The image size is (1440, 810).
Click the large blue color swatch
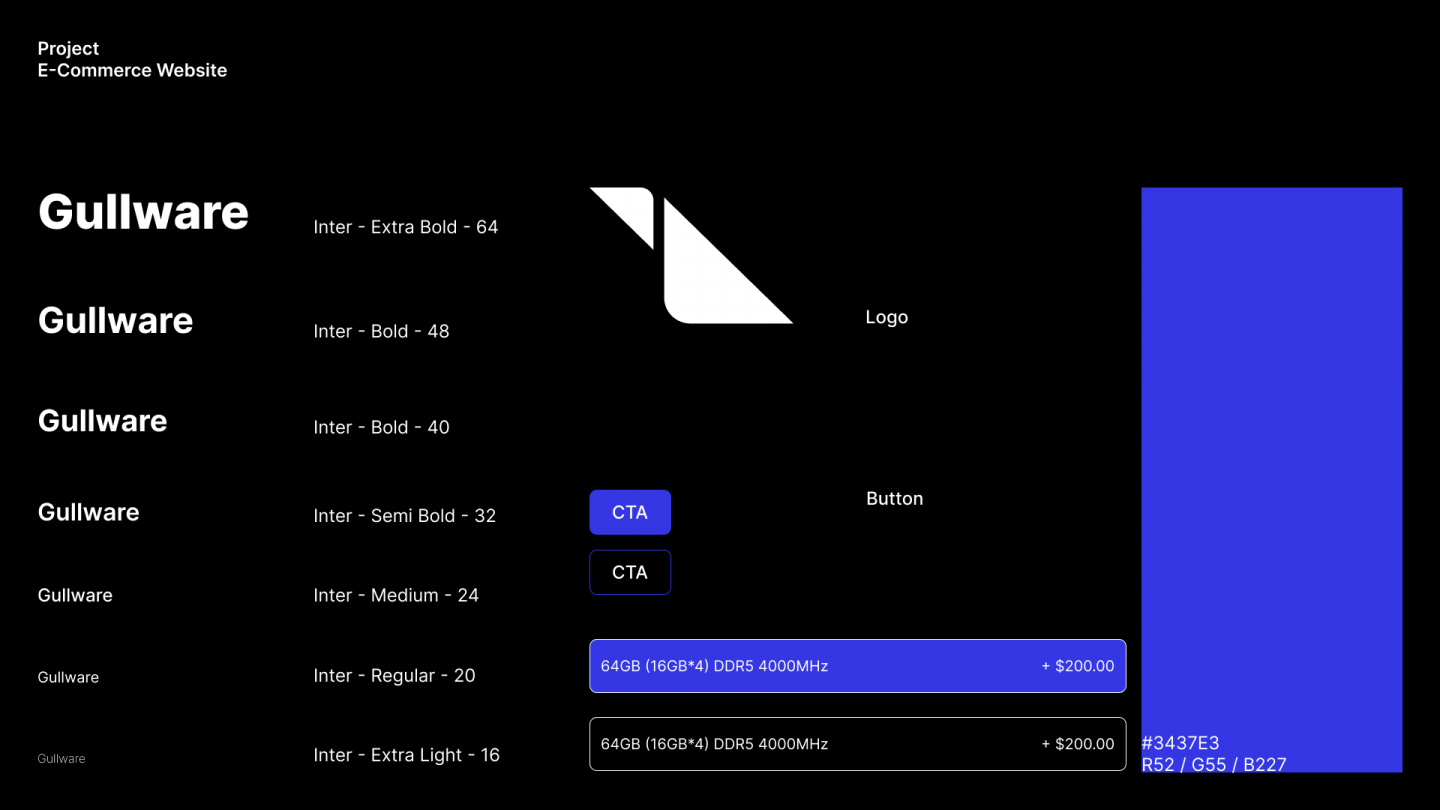[x=1271, y=450]
